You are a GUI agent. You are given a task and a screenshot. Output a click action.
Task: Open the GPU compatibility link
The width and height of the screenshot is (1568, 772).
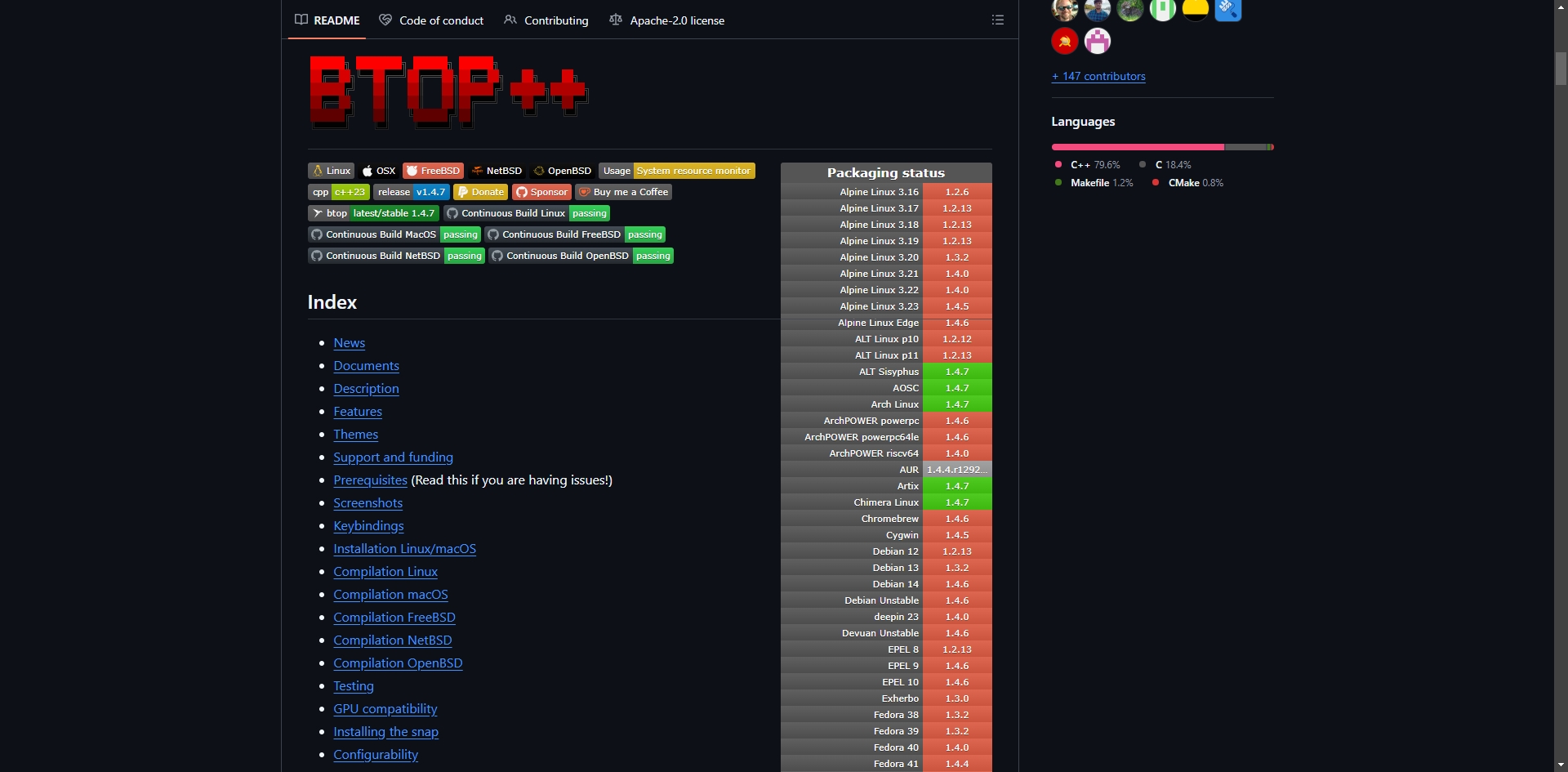(385, 709)
